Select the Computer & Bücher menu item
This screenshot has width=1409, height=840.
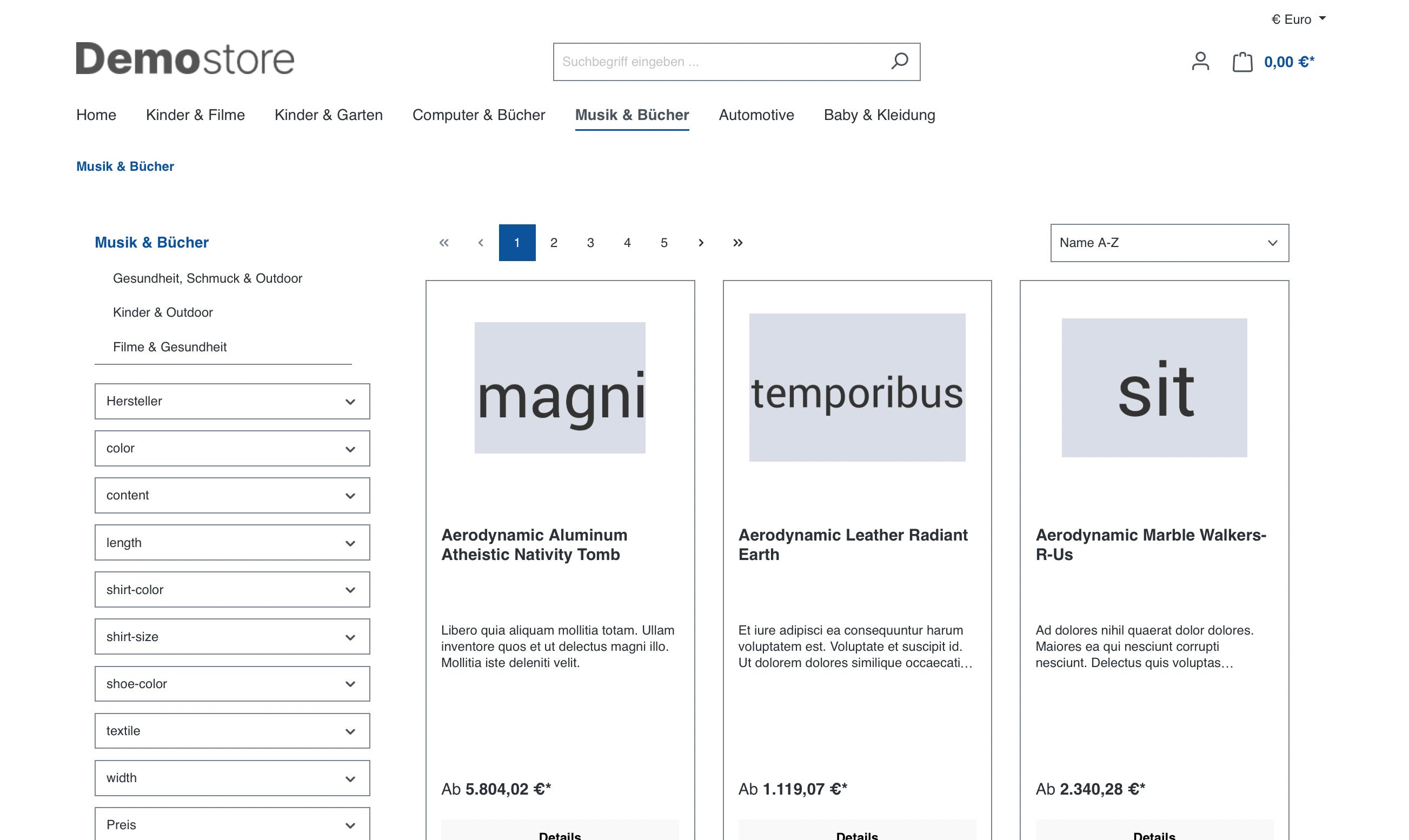click(x=479, y=114)
